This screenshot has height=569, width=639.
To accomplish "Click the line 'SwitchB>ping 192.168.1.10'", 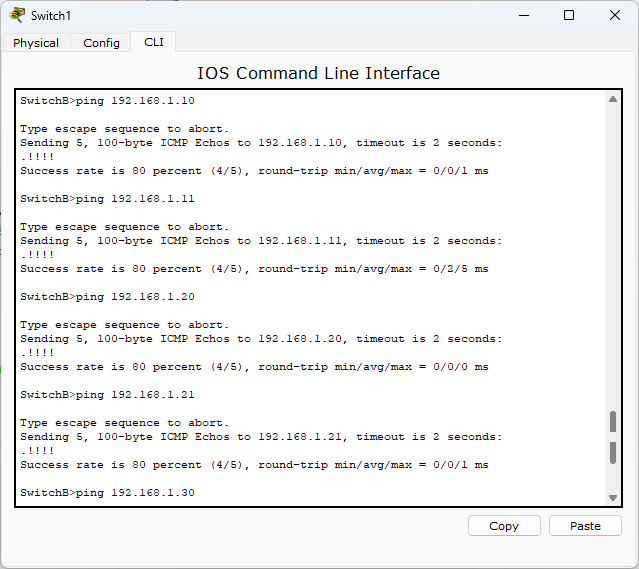I will [x=108, y=101].
